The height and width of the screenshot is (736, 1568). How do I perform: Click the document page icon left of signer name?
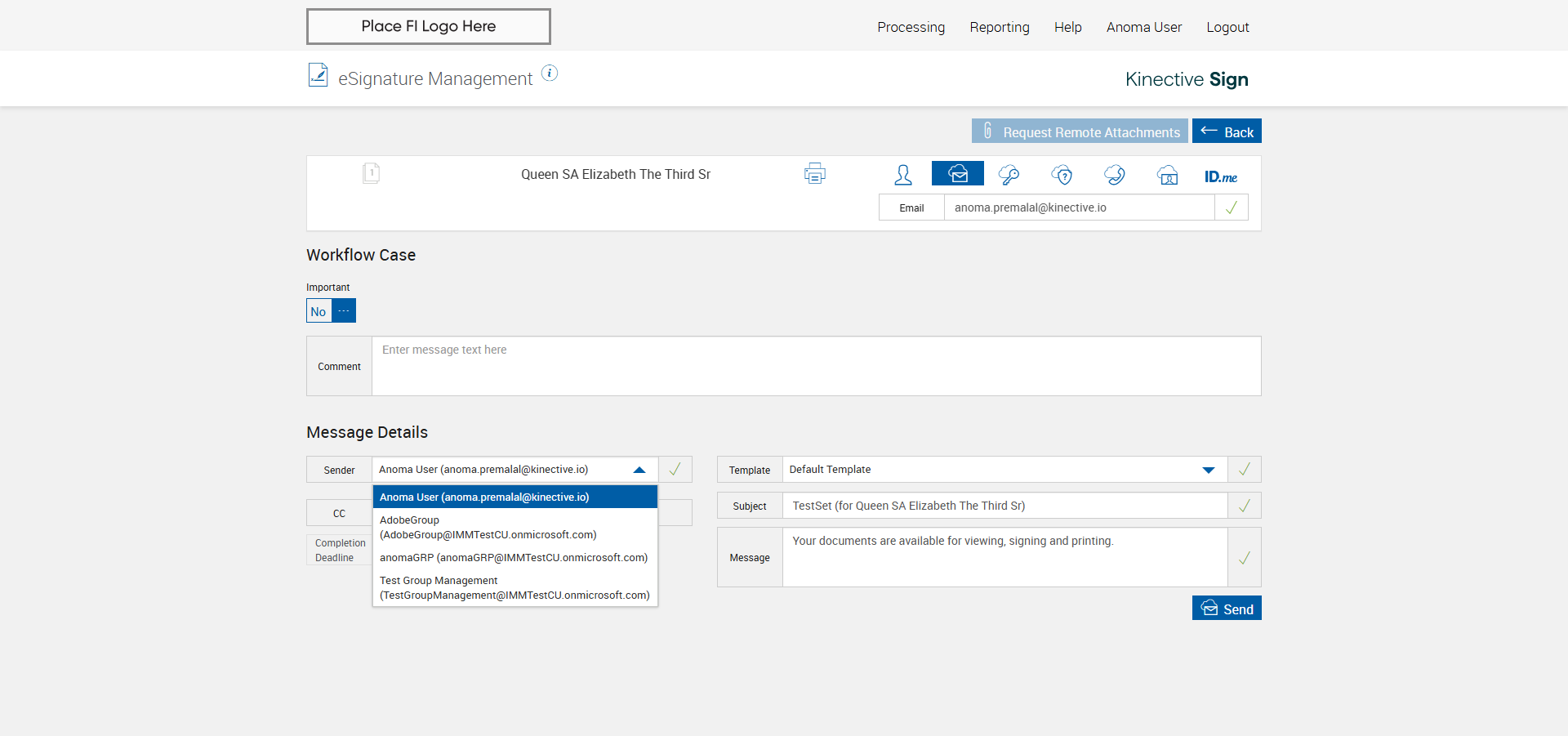[372, 173]
